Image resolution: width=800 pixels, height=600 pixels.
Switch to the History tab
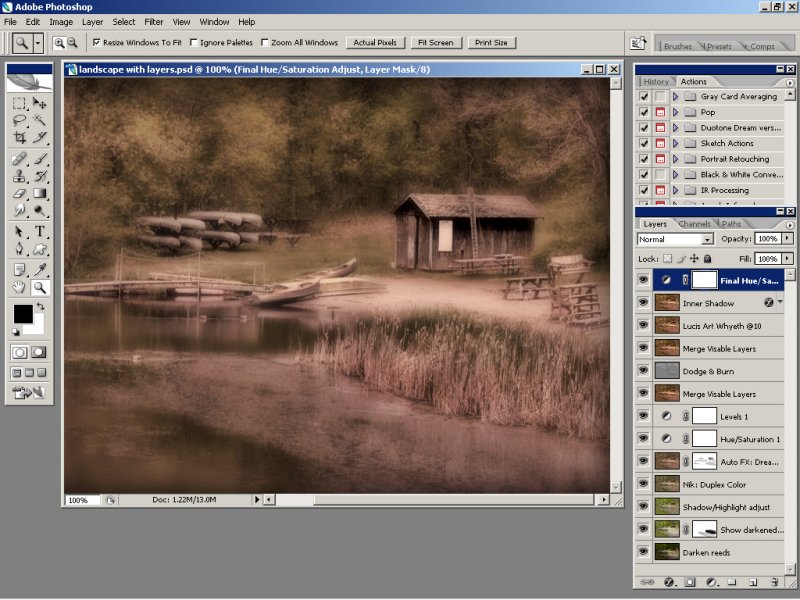[x=656, y=82]
